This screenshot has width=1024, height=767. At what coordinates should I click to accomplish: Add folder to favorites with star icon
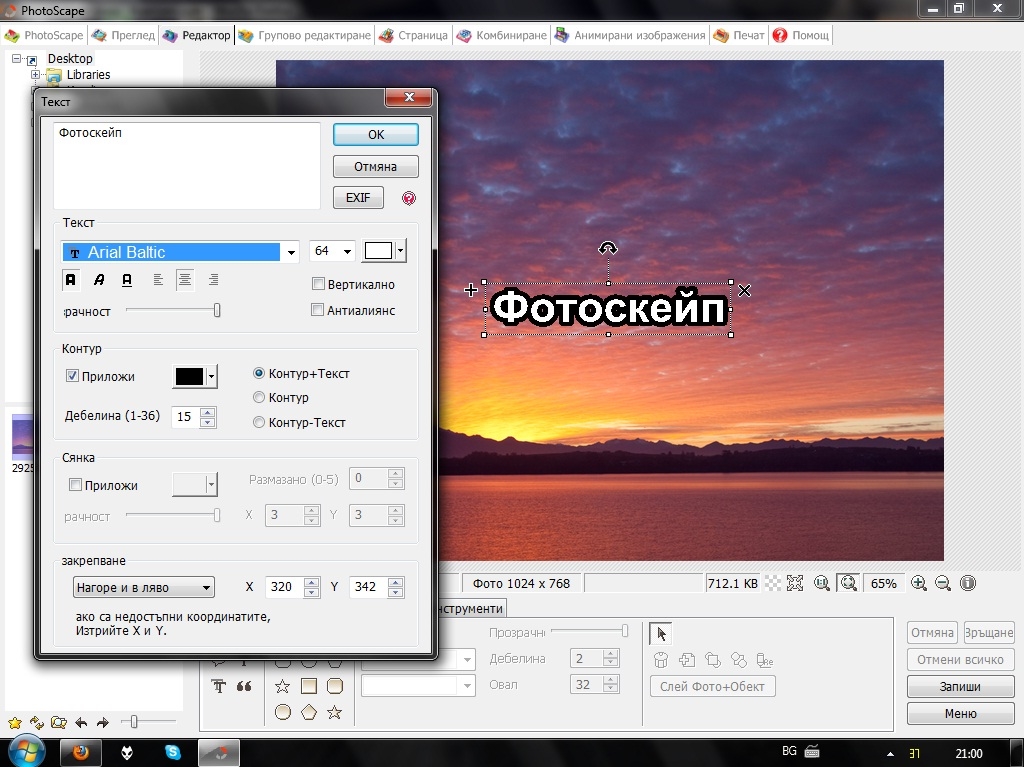14,723
